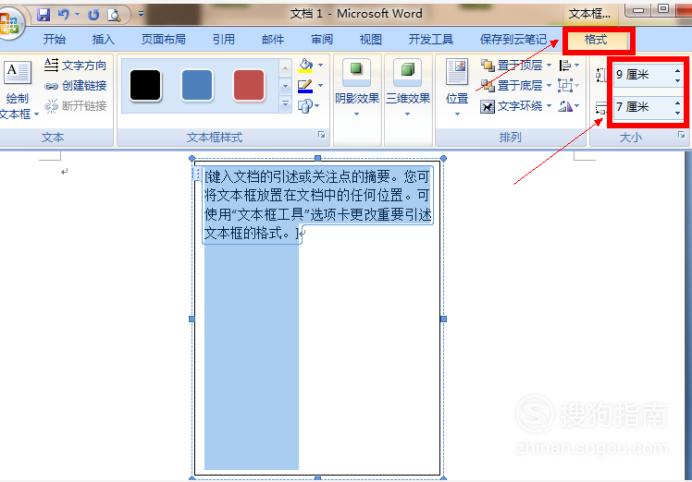Open the 文本框样式 dialog launcher

click(x=322, y=135)
